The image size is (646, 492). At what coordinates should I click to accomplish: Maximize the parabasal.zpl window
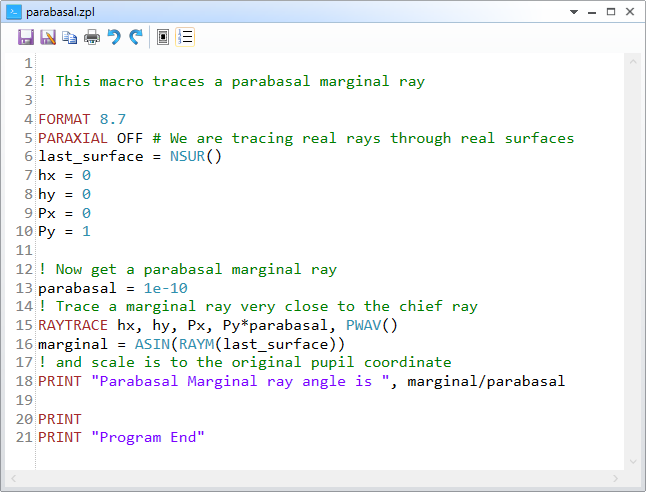tap(611, 12)
